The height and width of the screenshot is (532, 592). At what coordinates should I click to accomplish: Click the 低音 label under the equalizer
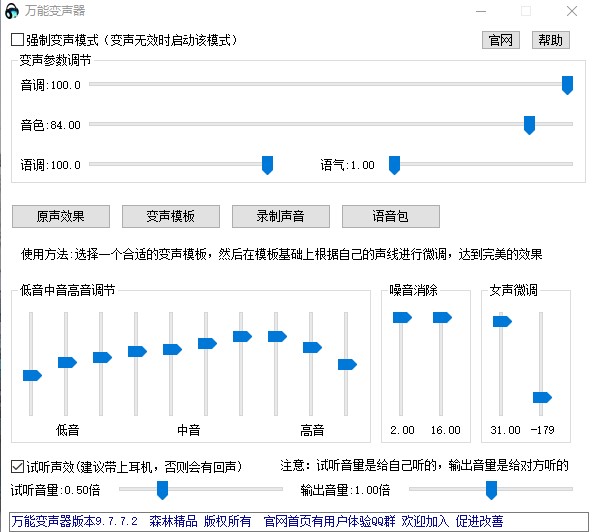pyautogui.click(x=67, y=430)
